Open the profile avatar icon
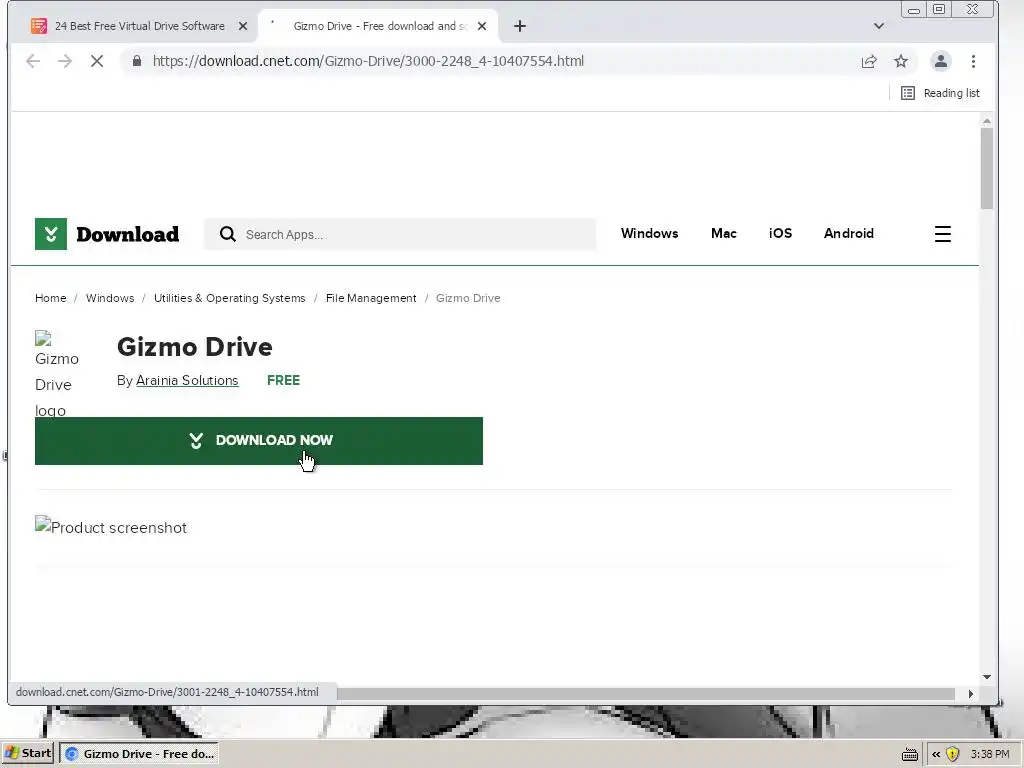Screen dimensions: 1024x768 940,61
